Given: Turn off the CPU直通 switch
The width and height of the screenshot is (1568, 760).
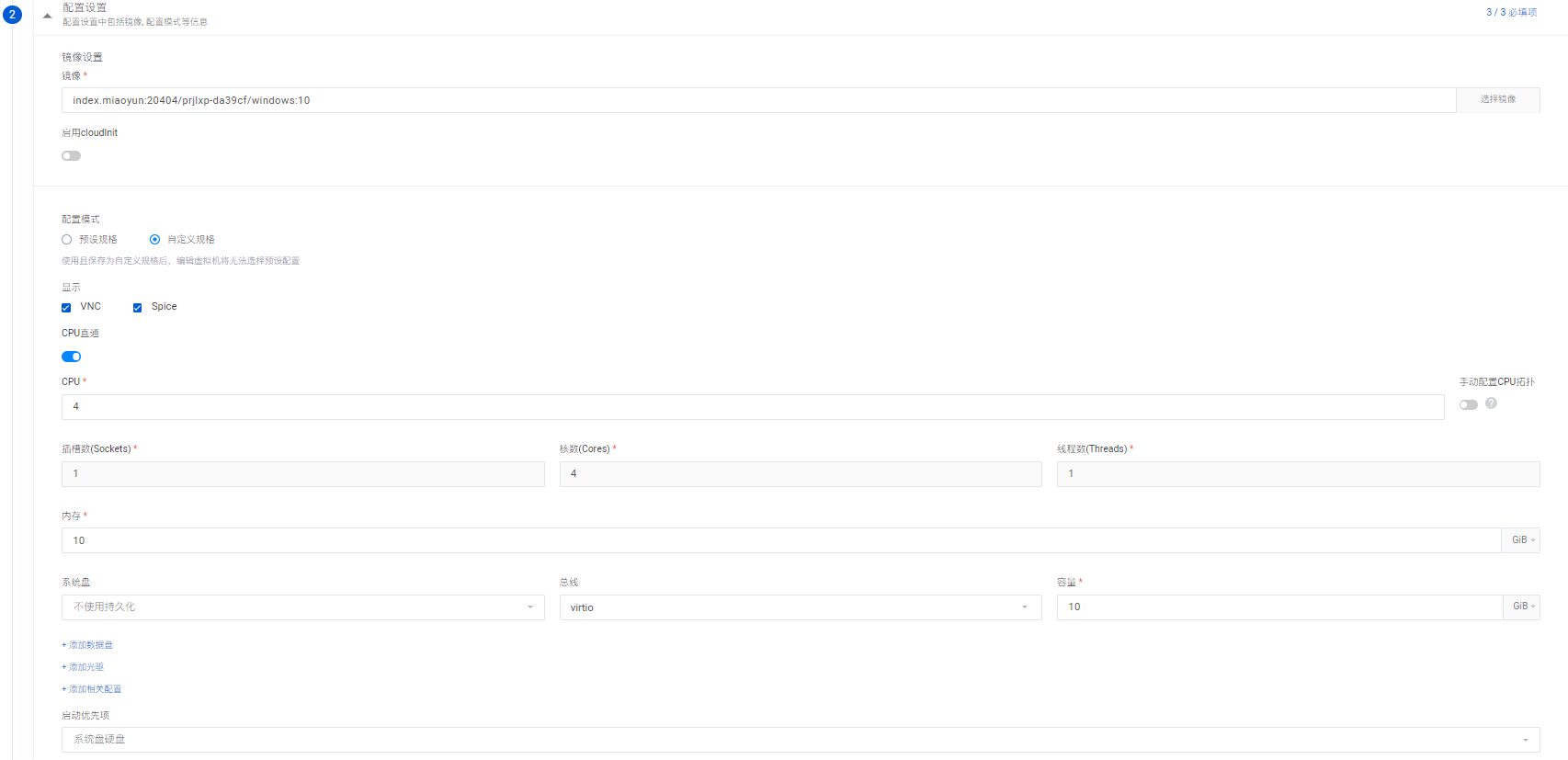Looking at the screenshot, I should click(x=71, y=357).
